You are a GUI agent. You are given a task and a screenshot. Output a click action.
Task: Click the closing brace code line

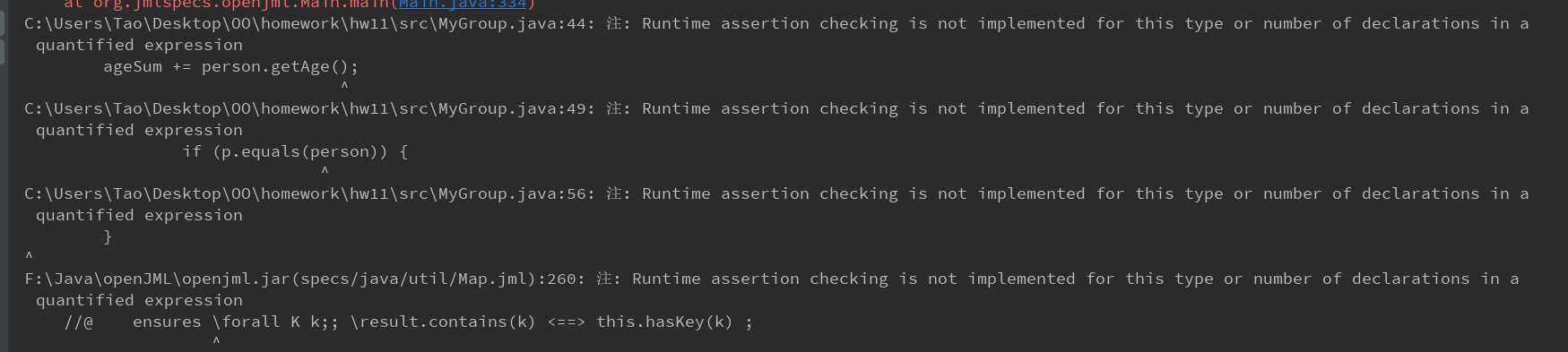(x=108, y=236)
